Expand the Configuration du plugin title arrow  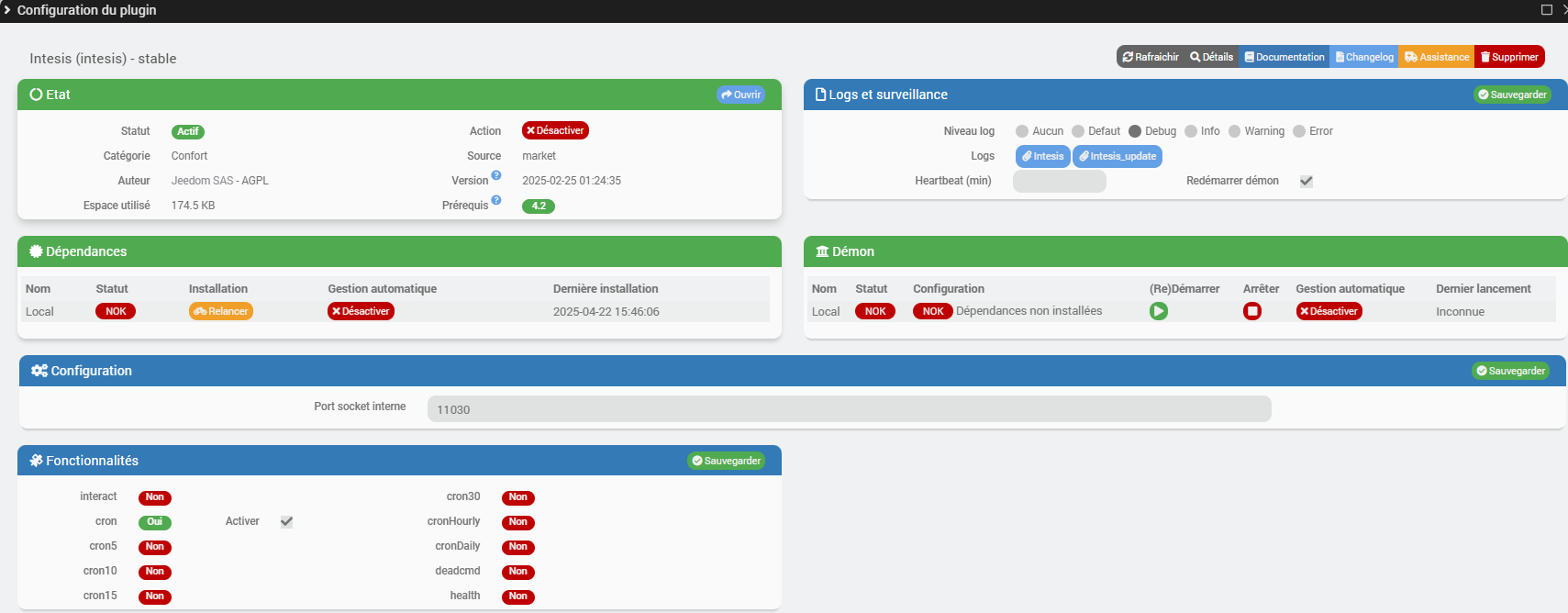6,10
